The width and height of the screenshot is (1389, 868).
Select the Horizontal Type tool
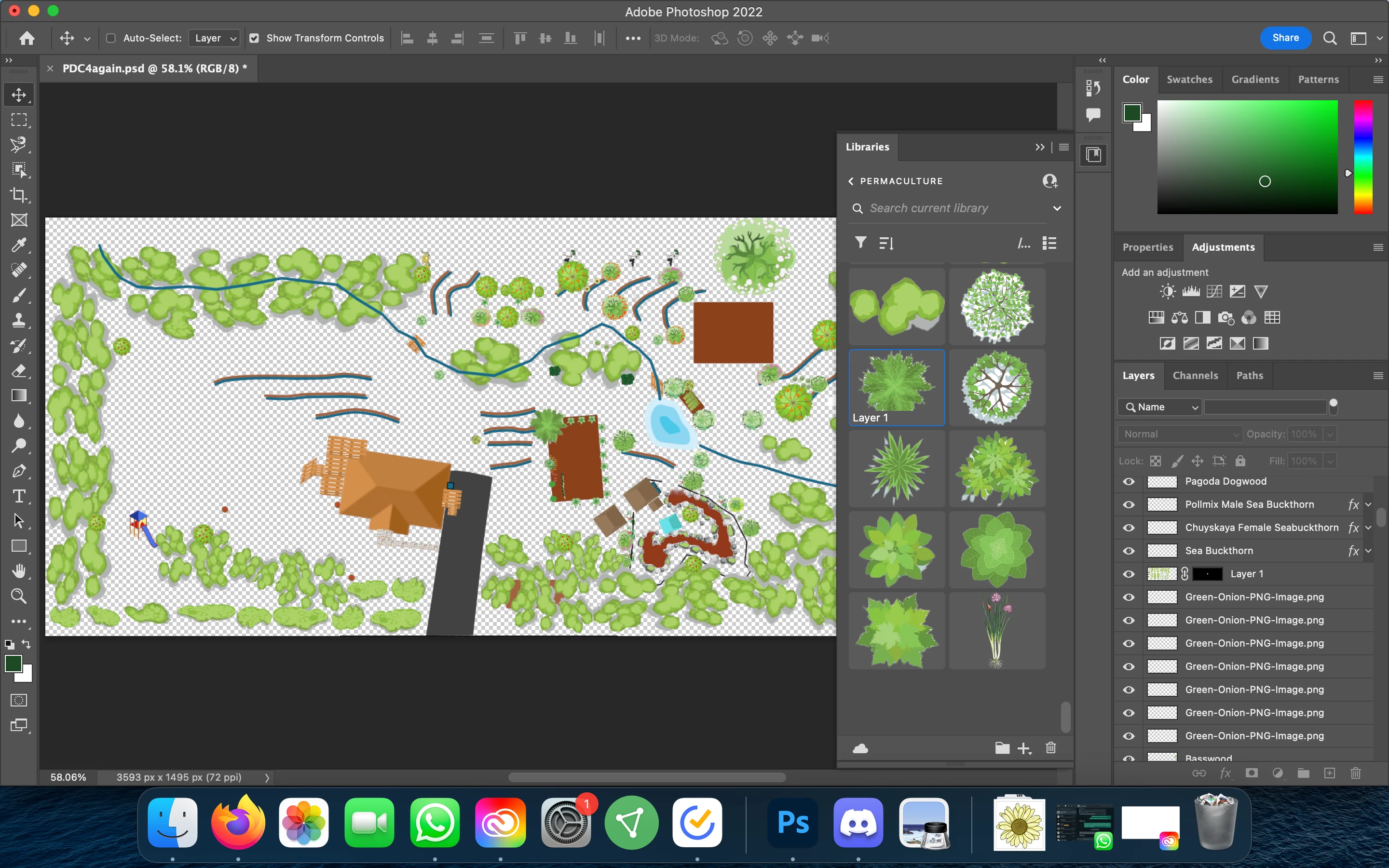click(x=19, y=496)
